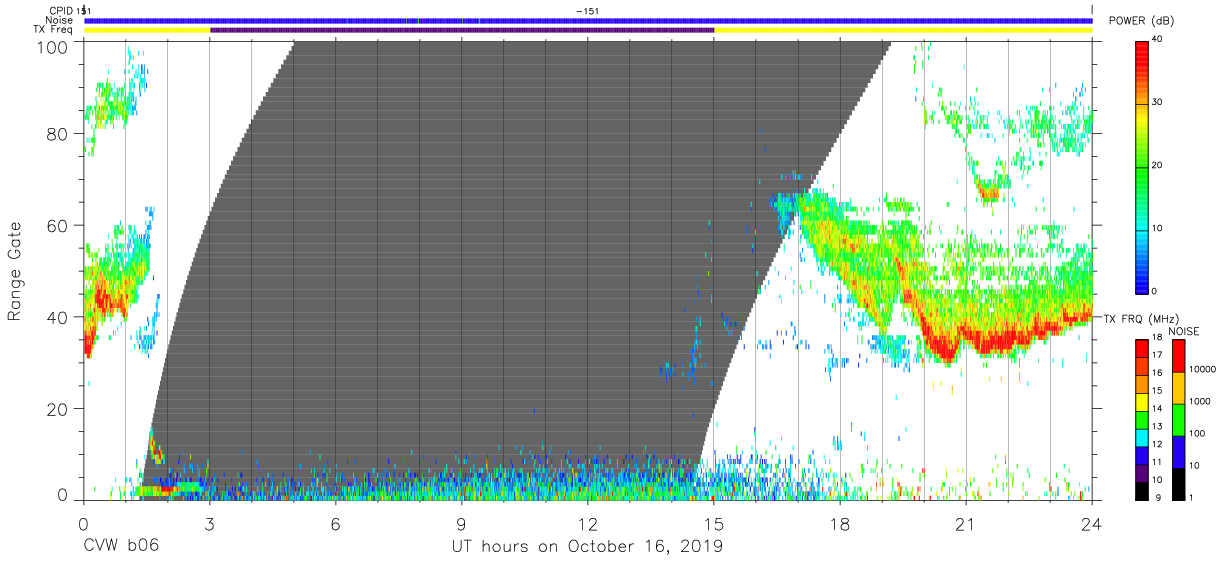Click the green band of the NOISE legend
Viewport: 1228px width, 567px height.
pyautogui.click(x=1177, y=420)
